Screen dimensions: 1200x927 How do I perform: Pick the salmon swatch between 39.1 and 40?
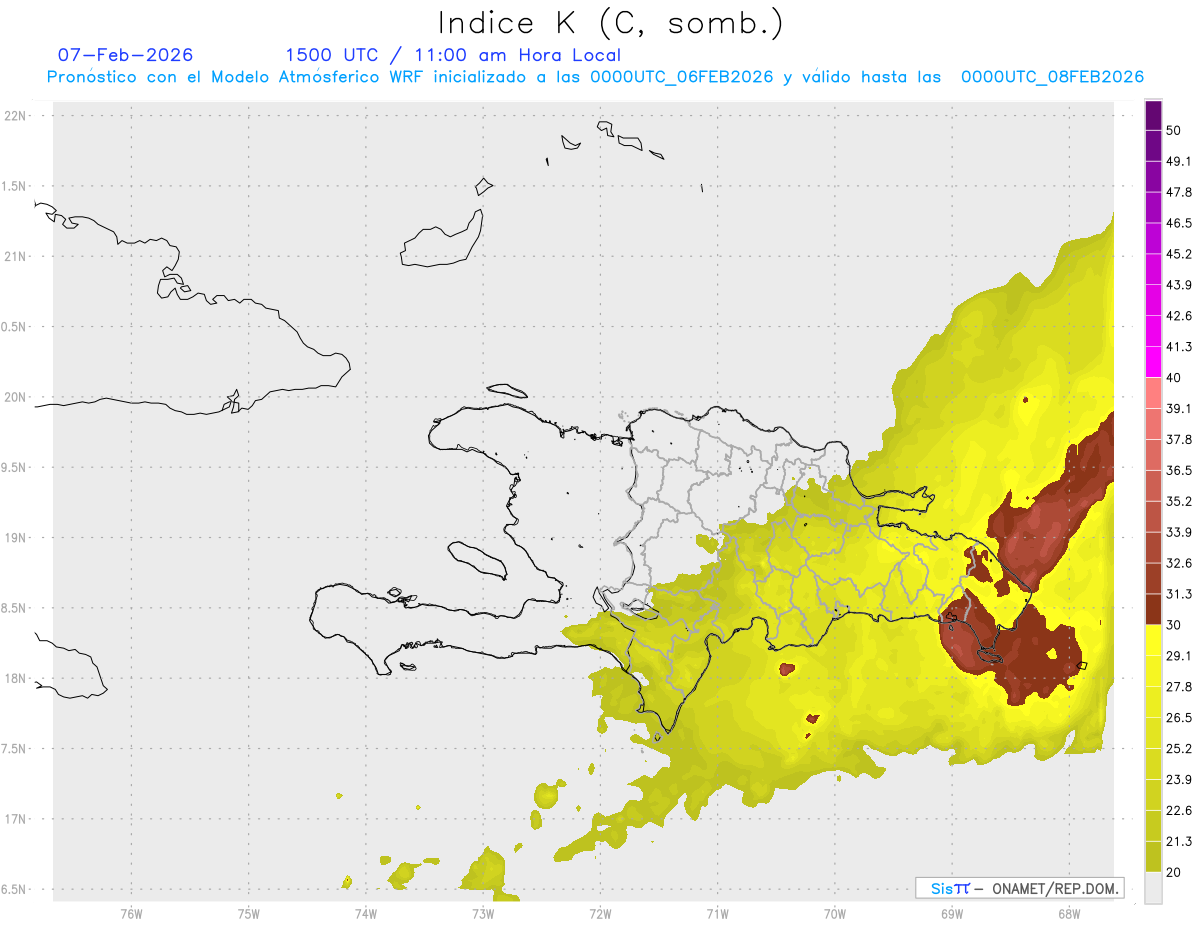[x=1153, y=393]
